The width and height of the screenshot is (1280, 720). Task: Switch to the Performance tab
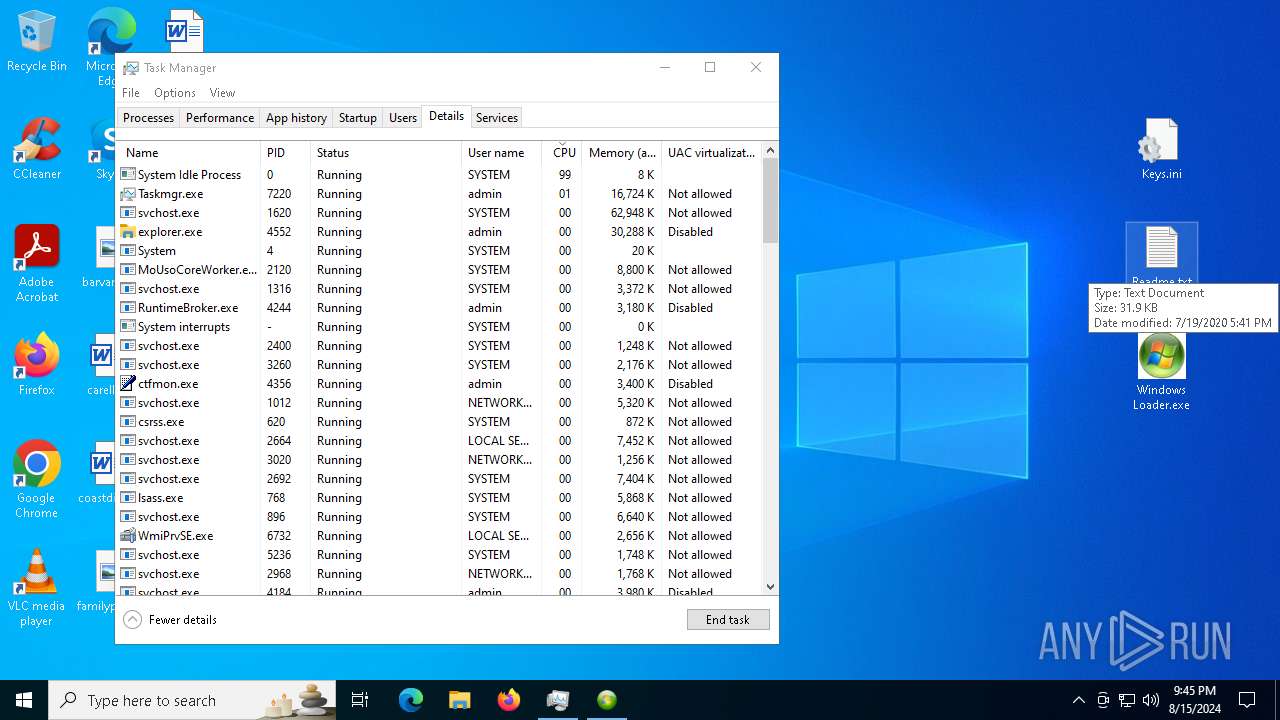pyautogui.click(x=220, y=118)
